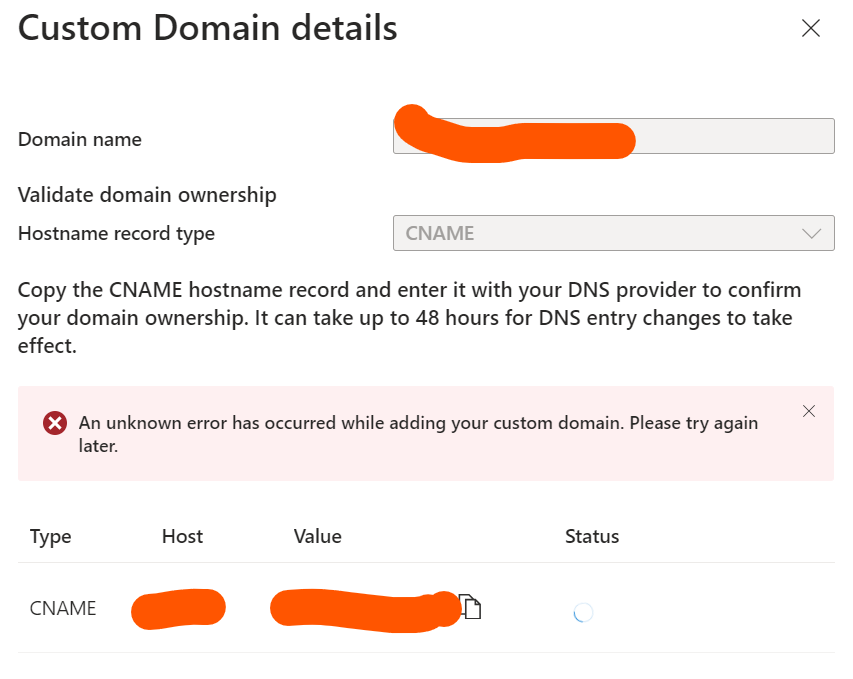Click the Status column header
This screenshot has height=679, width=853.
point(592,537)
